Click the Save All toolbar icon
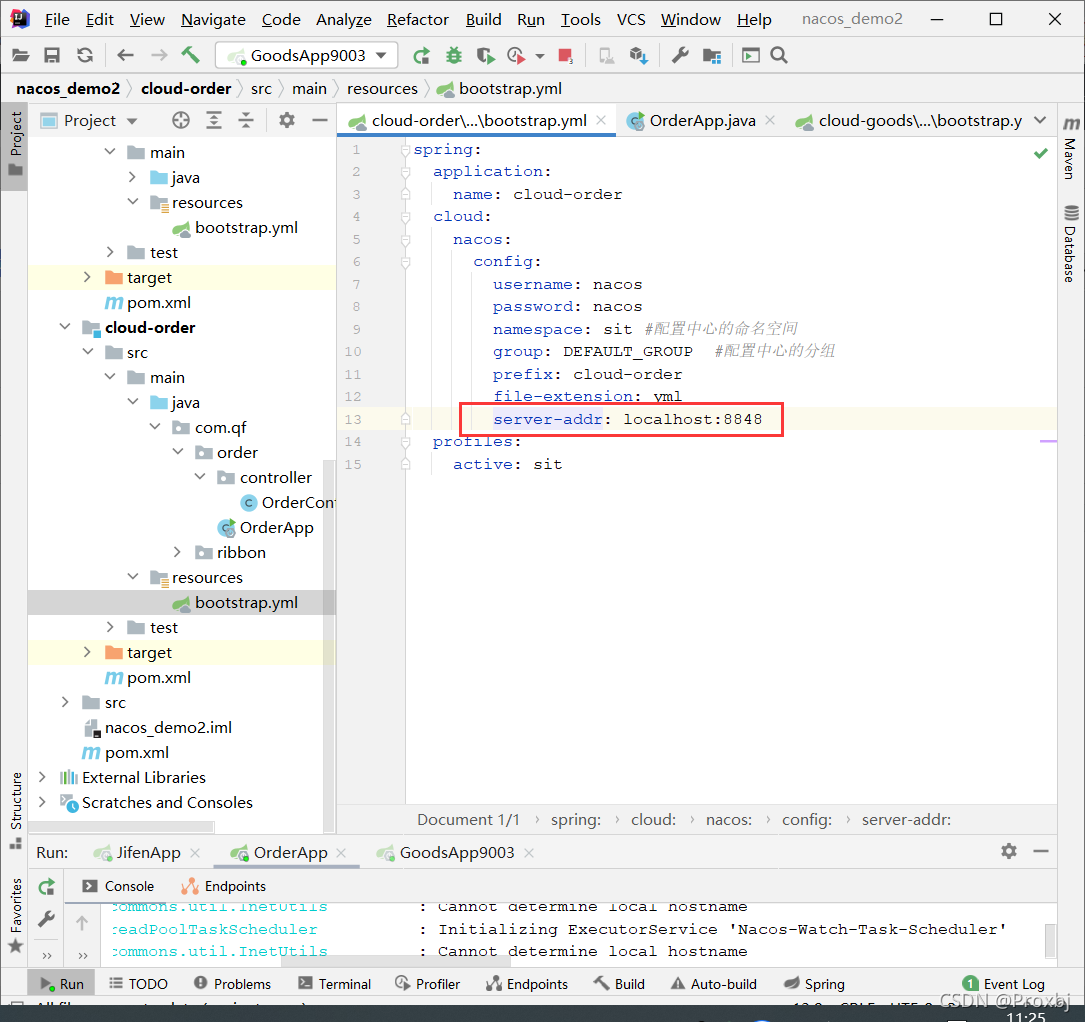The height and width of the screenshot is (1022, 1085). tap(52, 55)
